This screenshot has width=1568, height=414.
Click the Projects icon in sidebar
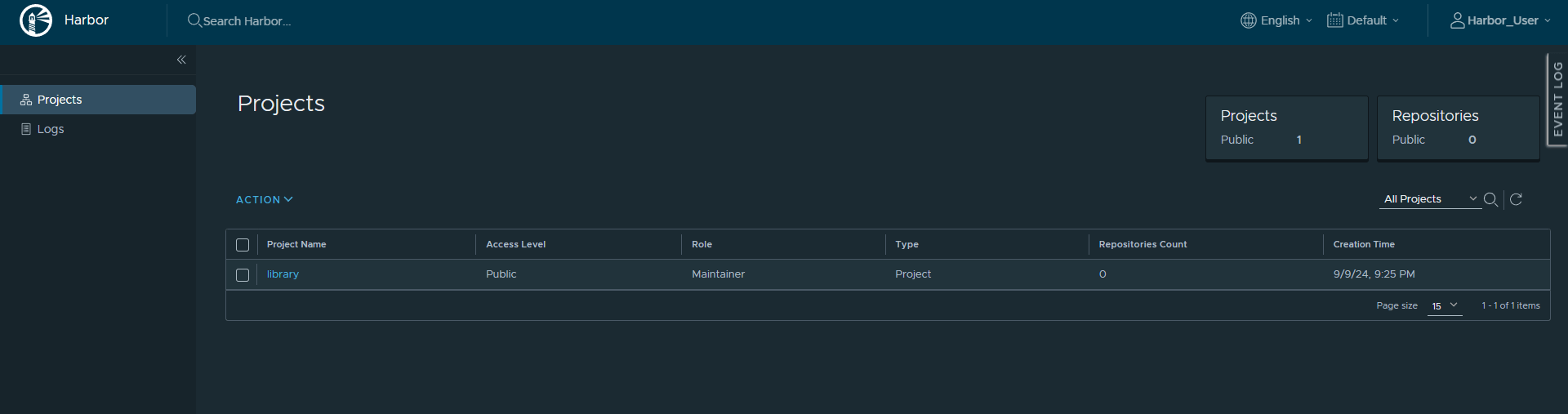(26, 100)
